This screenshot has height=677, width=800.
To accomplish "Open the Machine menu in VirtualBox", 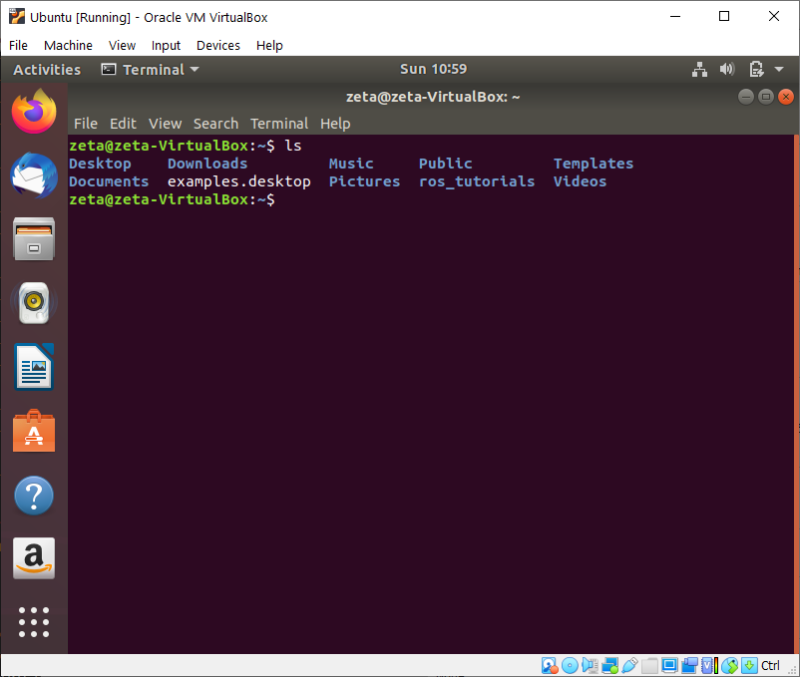I will pyautogui.click(x=68, y=45).
